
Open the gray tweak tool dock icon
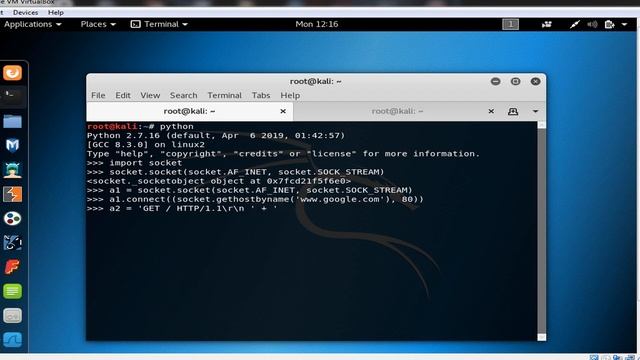point(12,316)
